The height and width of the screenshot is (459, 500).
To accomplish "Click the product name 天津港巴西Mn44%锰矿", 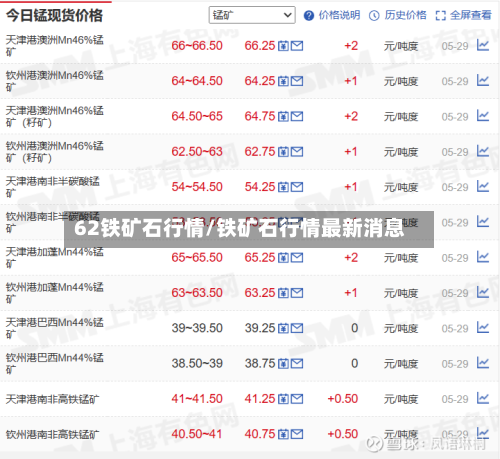I will point(55,328).
